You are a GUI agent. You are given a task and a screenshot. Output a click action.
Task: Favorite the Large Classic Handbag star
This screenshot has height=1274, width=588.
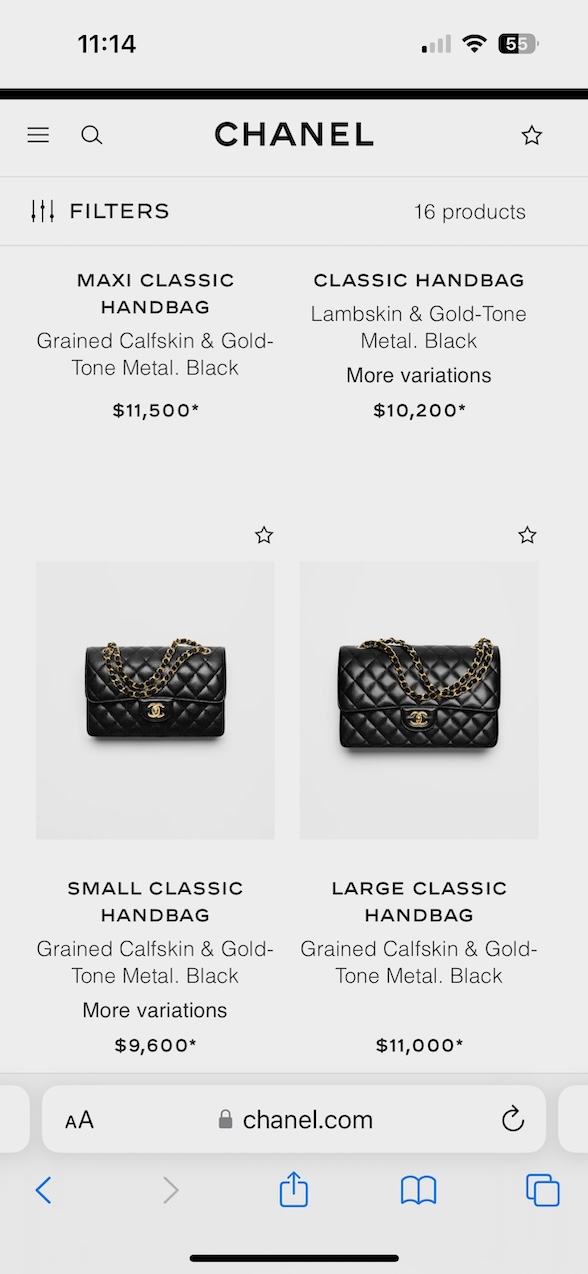coord(528,535)
